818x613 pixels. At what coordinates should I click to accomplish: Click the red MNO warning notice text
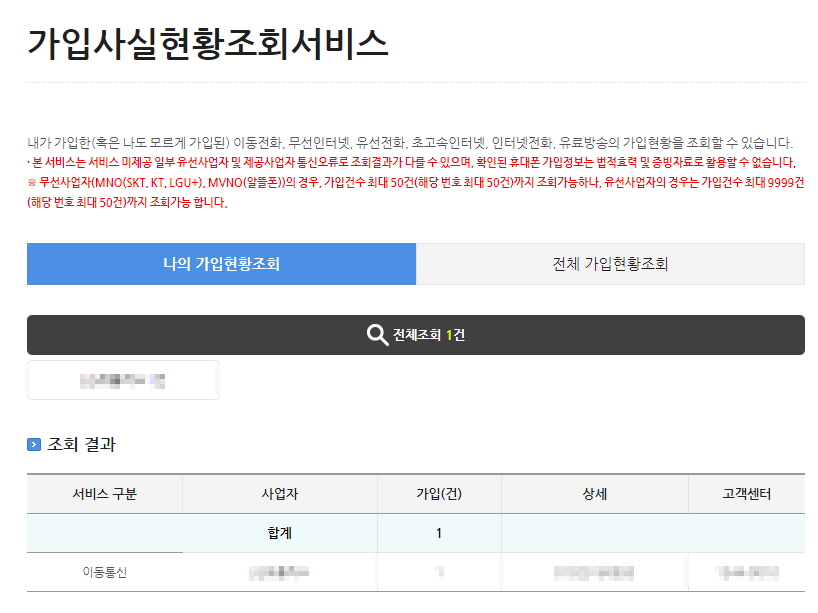[400, 190]
